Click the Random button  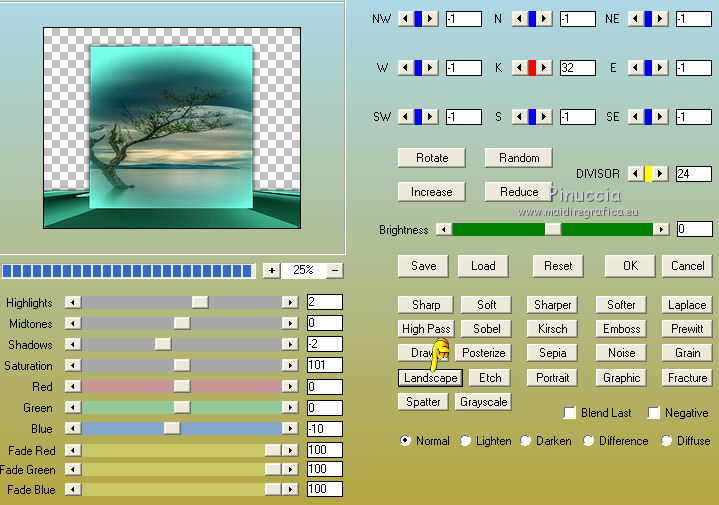[519, 158]
